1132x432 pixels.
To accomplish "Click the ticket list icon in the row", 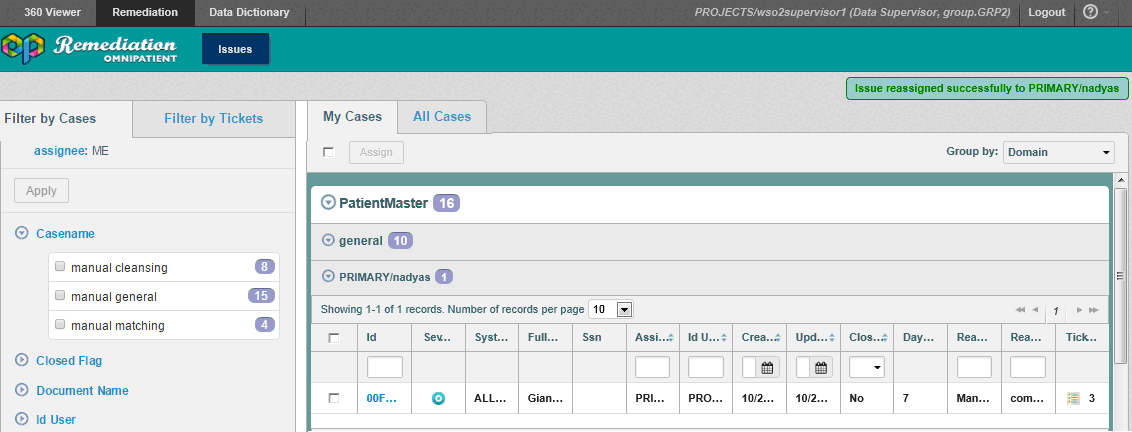I will pyautogui.click(x=1073, y=398).
